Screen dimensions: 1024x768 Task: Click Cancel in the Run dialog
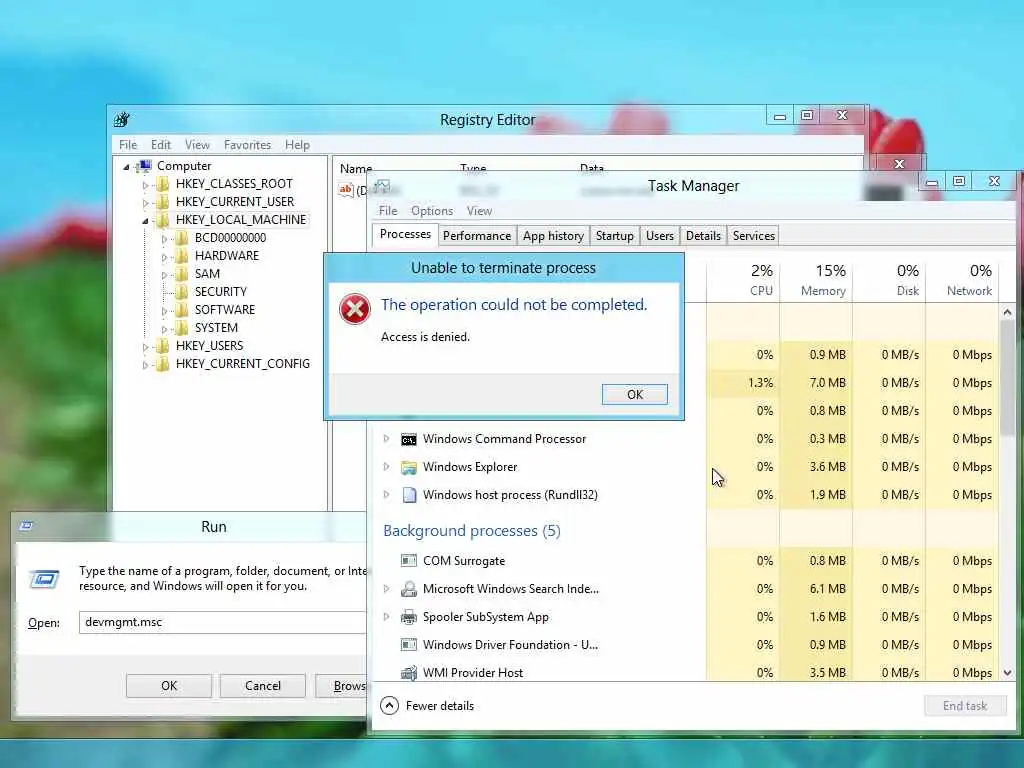coord(263,686)
